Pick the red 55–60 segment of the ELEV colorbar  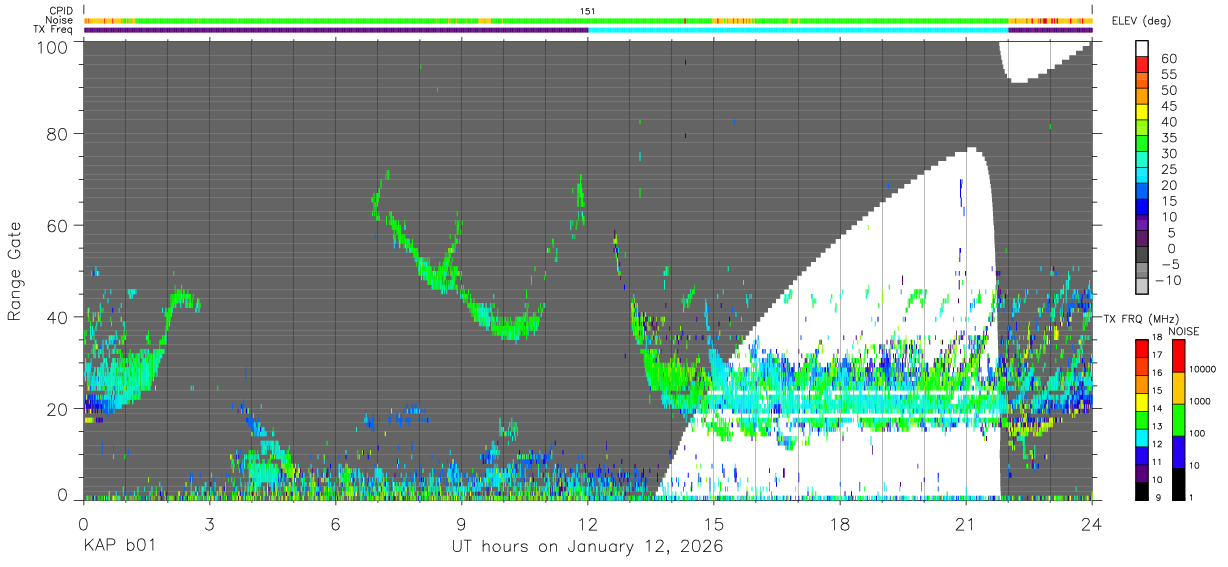point(1143,67)
